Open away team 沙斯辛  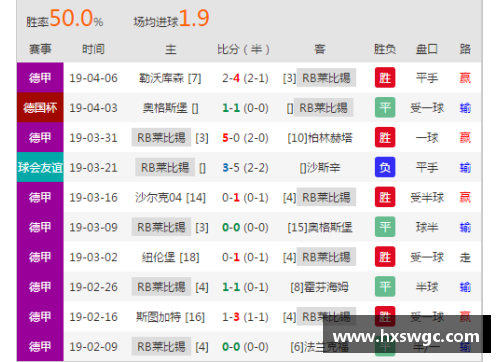pyautogui.click(x=320, y=168)
